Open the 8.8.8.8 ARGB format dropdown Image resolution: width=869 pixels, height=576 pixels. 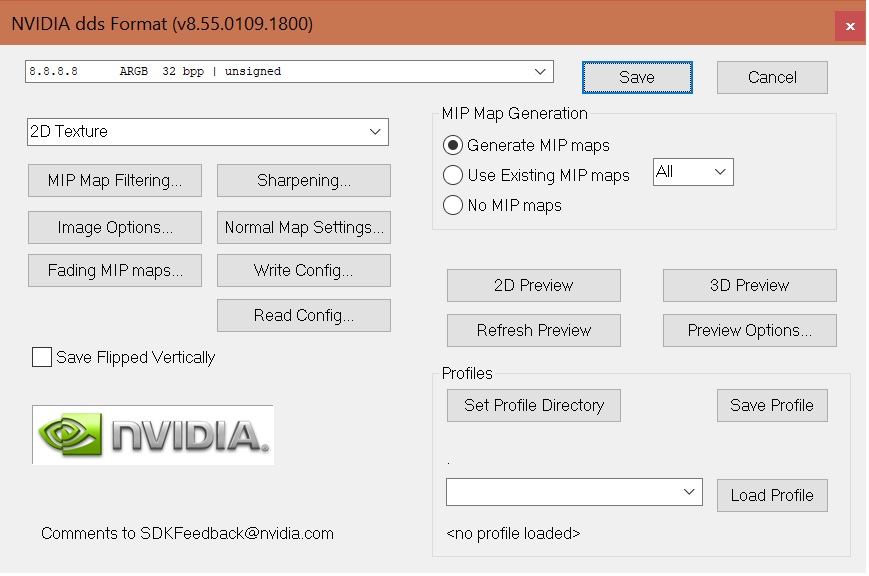click(289, 72)
